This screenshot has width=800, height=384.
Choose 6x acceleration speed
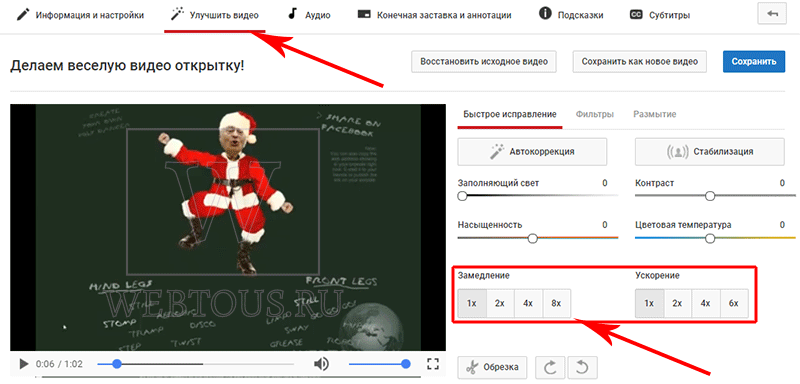coord(734,303)
